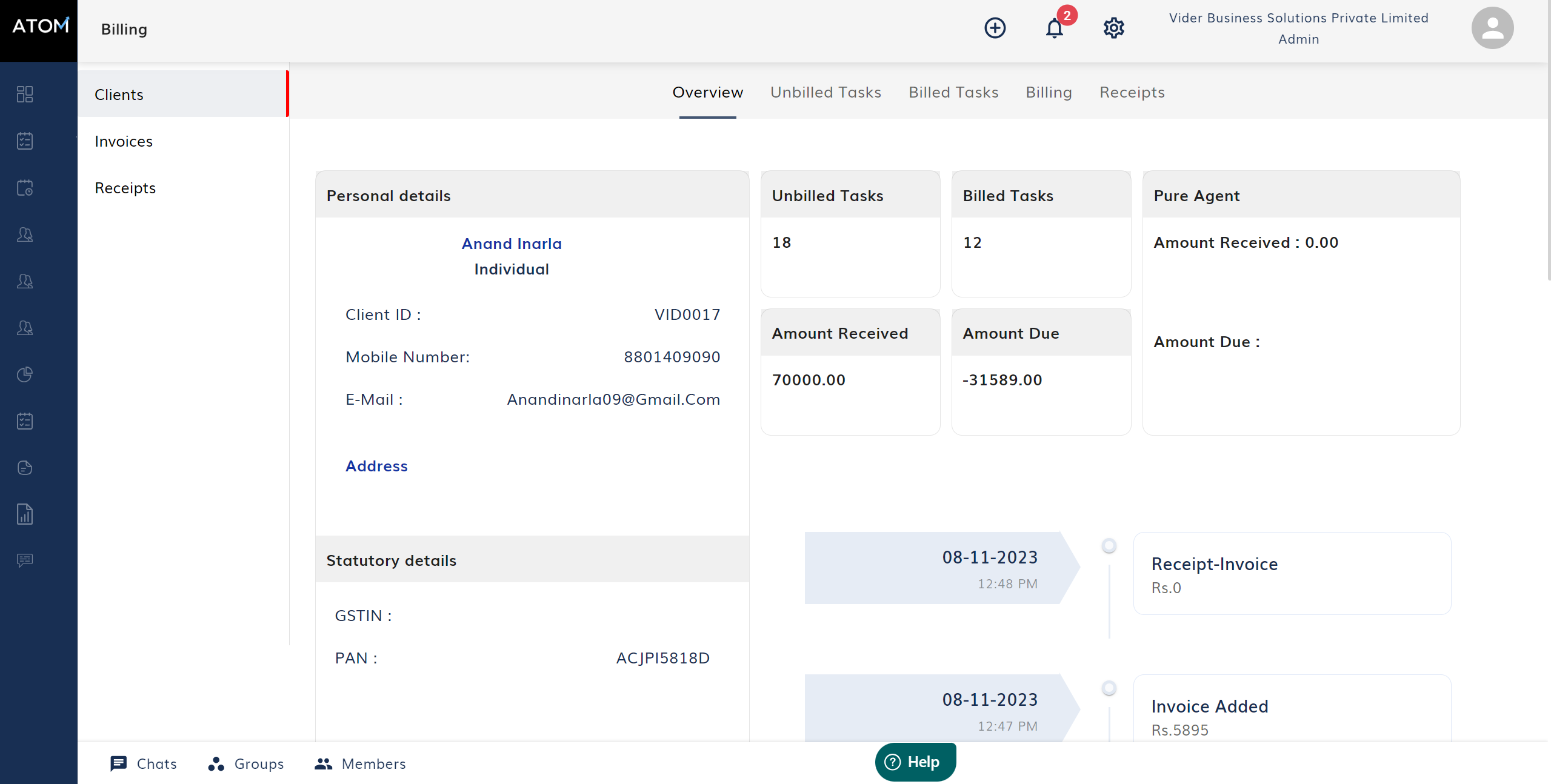Open the Receipts tab at top
Viewport: 1551px width, 784px height.
tap(1132, 92)
